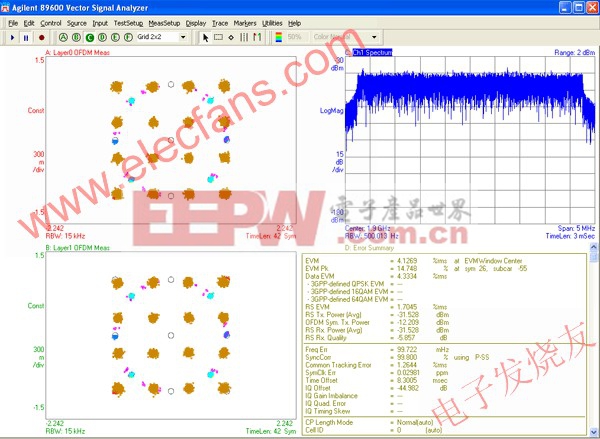Click the 'Span: 5 MHz' label
The width and height of the screenshot is (600, 439).
coord(576,228)
